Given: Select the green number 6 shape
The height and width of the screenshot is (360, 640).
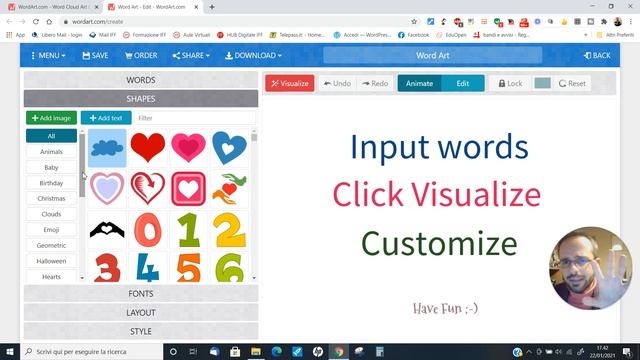Looking at the screenshot, I should pos(229,267).
